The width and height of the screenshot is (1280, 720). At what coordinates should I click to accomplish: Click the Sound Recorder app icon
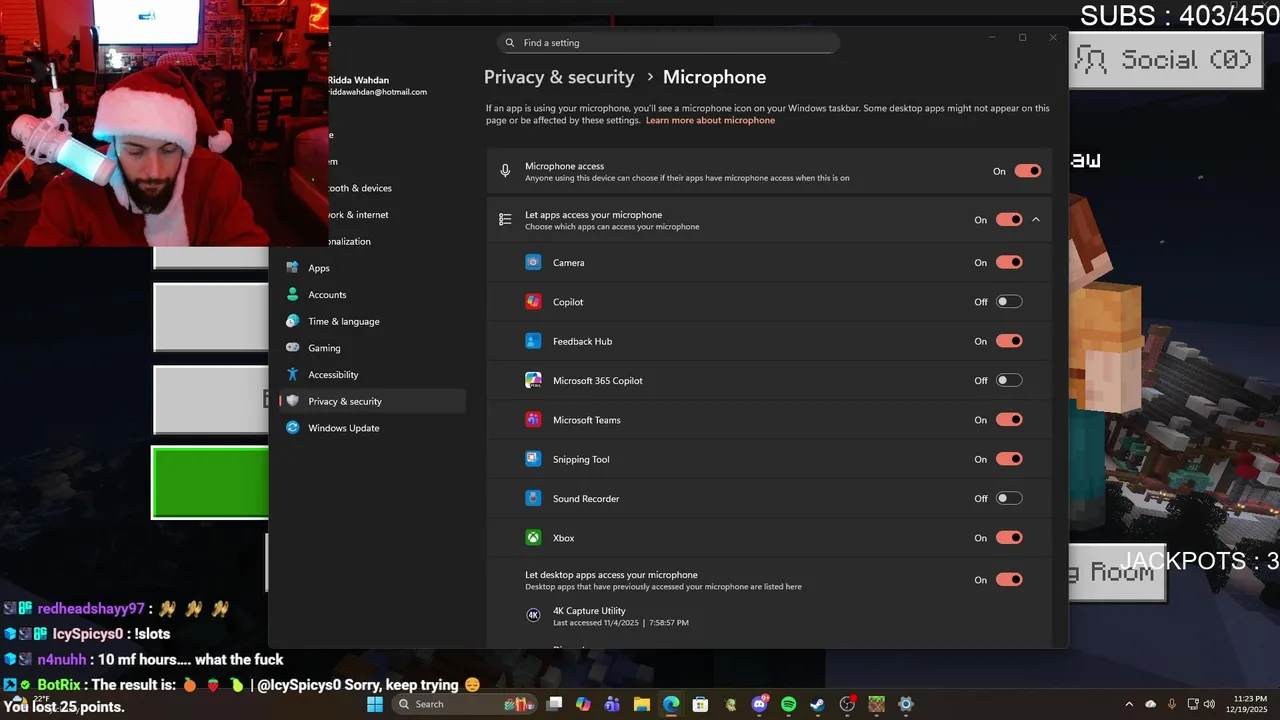(533, 498)
